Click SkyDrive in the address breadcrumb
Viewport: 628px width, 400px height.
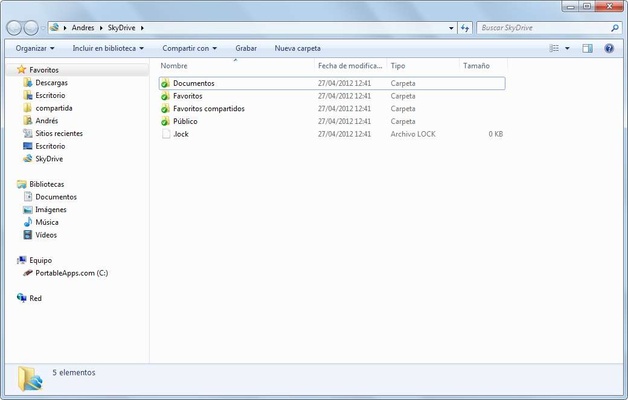[121, 28]
